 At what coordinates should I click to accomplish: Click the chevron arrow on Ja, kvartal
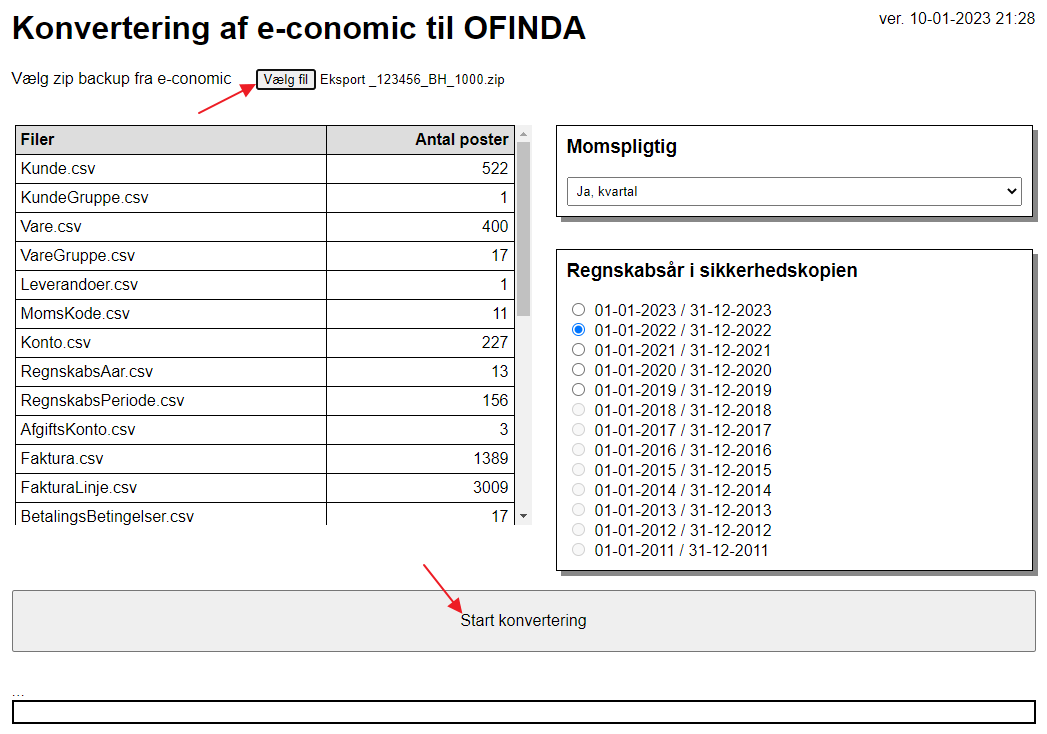point(1012,192)
